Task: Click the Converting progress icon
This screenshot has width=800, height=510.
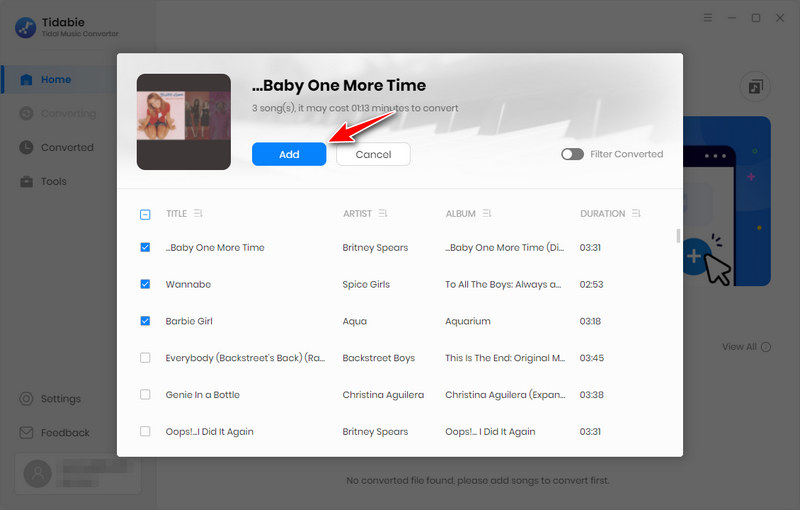Action: 26,113
